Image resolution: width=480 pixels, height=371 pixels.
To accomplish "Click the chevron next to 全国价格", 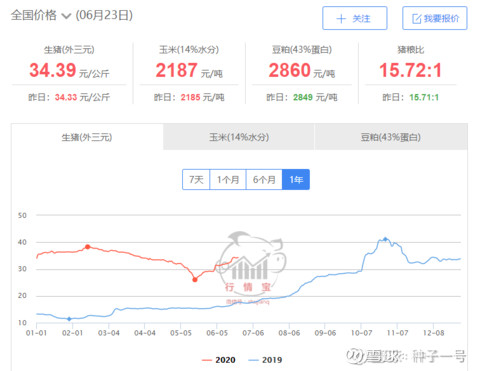I will pos(66,16).
